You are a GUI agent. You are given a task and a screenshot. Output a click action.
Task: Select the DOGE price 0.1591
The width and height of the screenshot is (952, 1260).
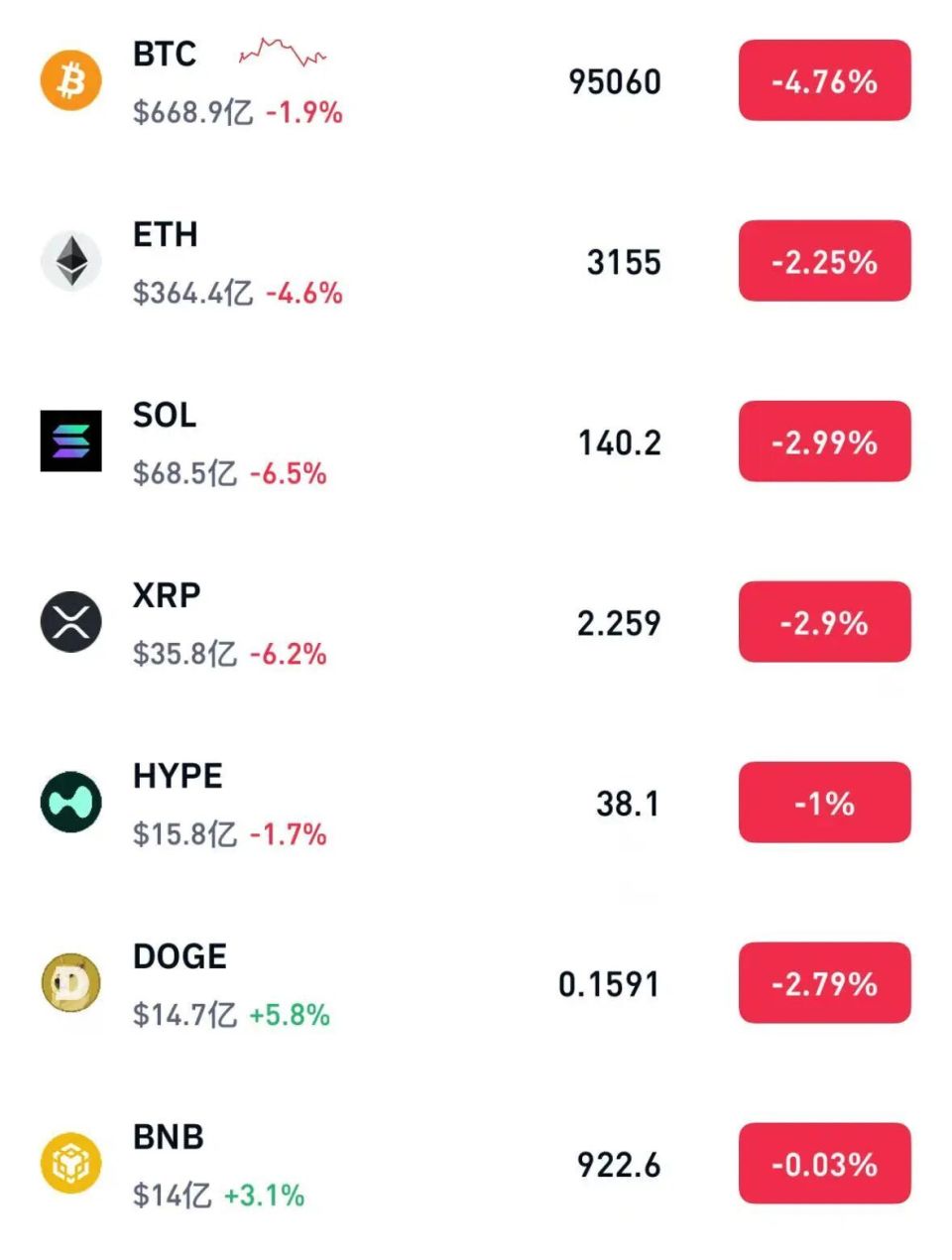608,984
